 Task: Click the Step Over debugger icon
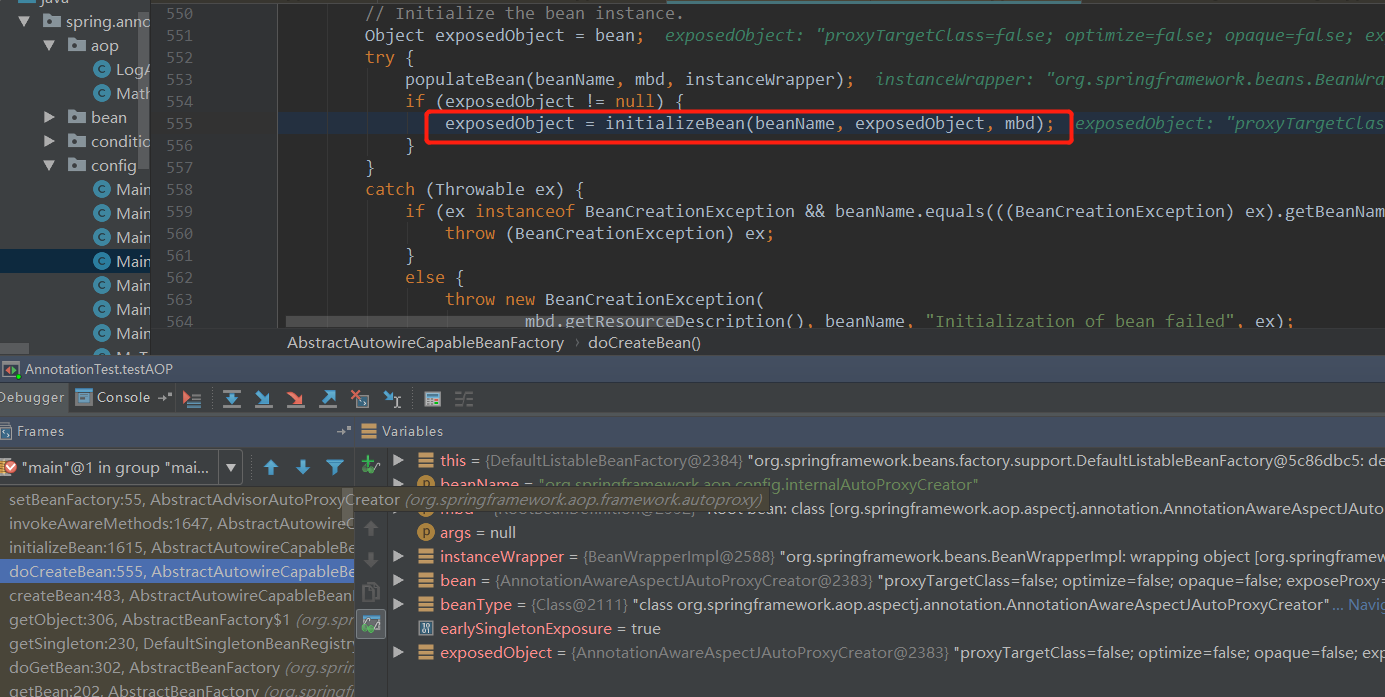click(232, 398)
